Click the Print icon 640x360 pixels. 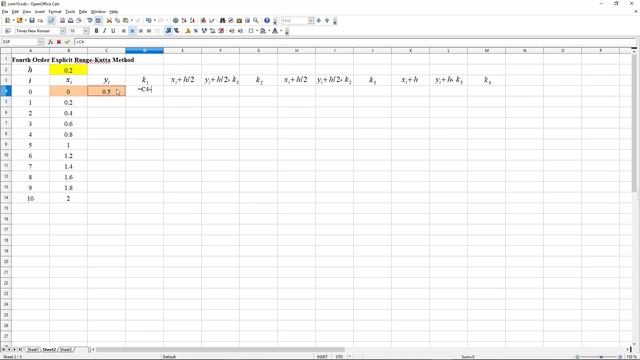click(x=71, y=20)
